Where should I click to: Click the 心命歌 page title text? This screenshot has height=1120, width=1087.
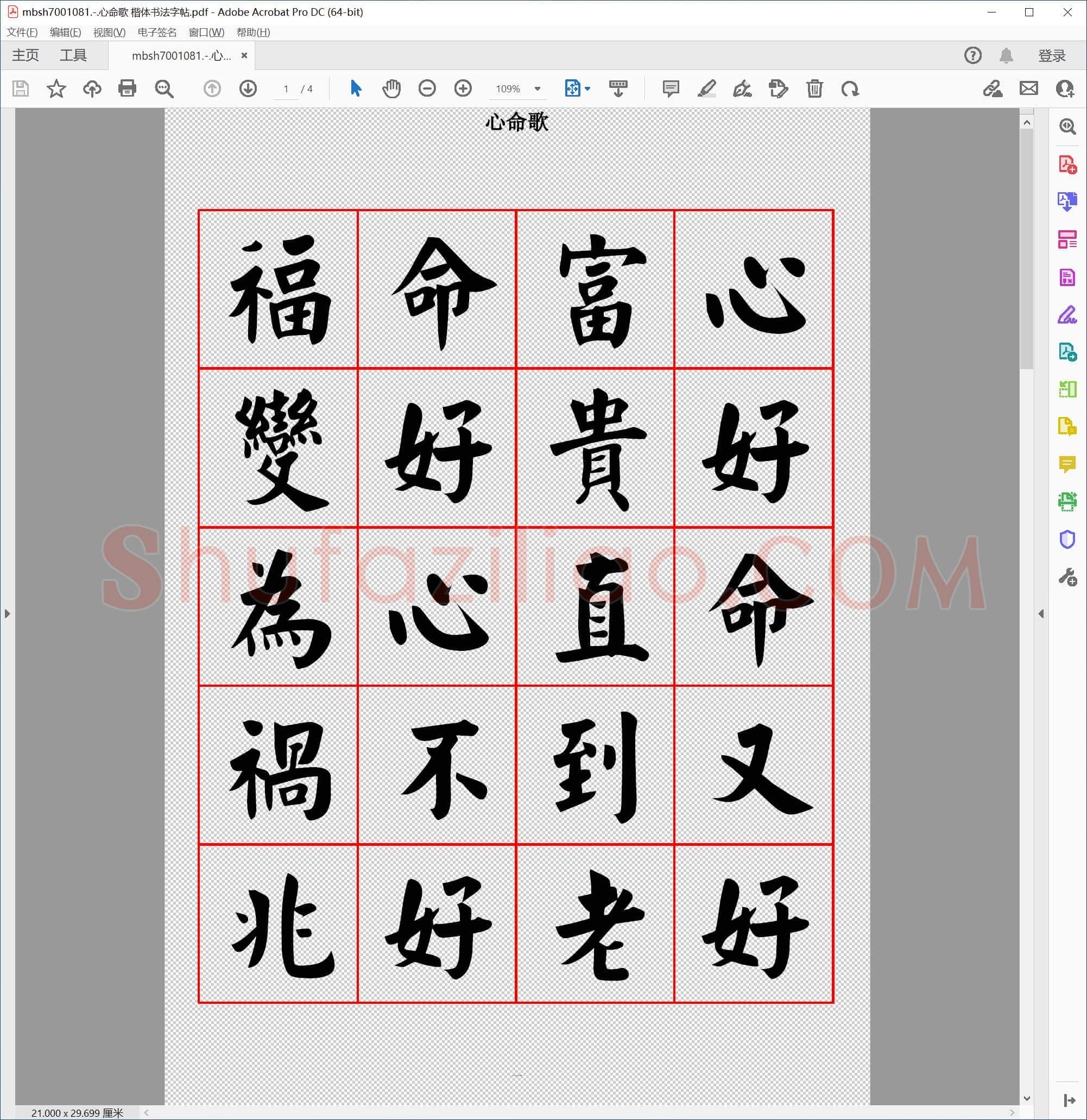point(517,122)
